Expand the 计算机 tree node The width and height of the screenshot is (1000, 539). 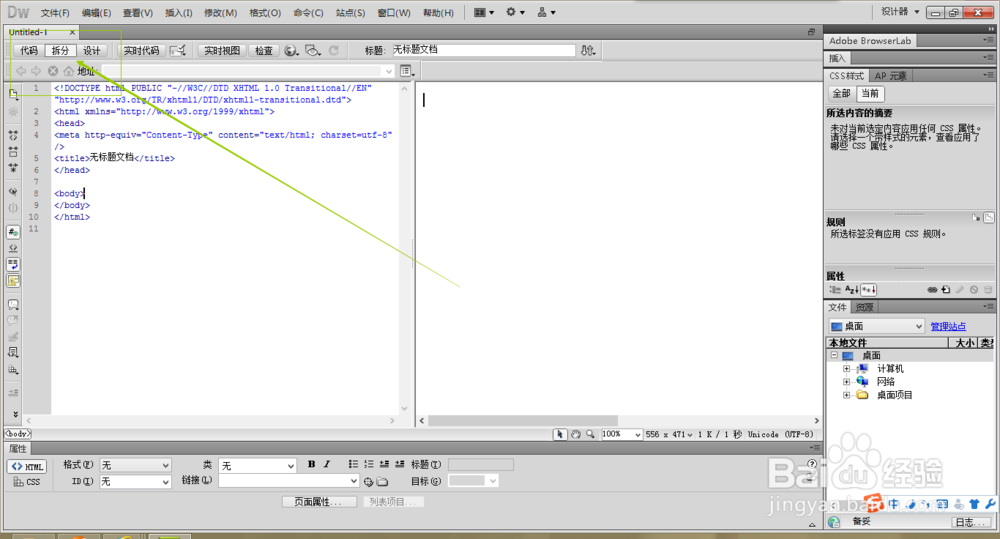[846, 369]
